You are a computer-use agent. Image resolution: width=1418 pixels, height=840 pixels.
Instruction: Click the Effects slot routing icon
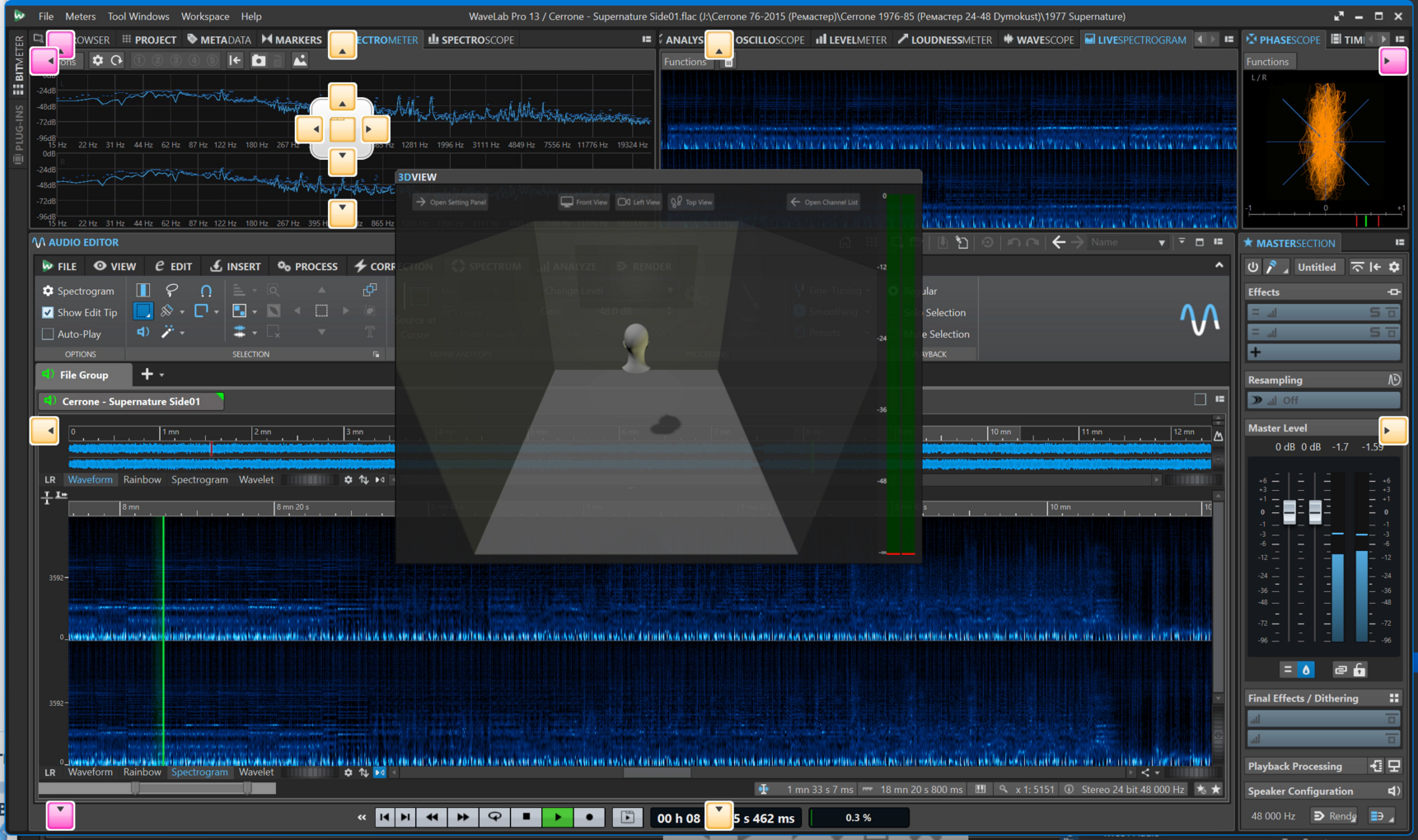pos(1393,292)
